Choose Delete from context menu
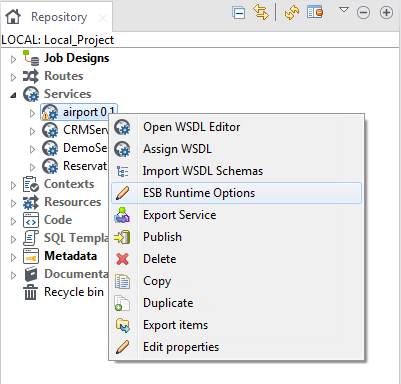The image size is (401, 384). [237, 259]
